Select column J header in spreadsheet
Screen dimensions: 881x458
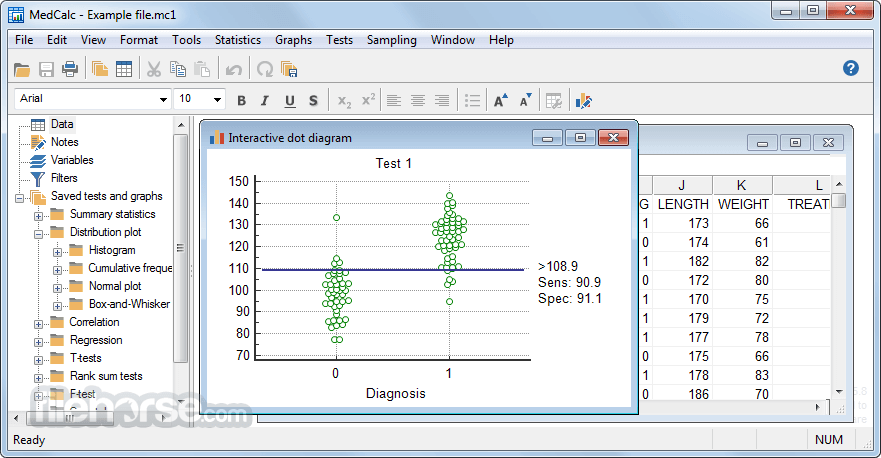click(x=682, y=185)
